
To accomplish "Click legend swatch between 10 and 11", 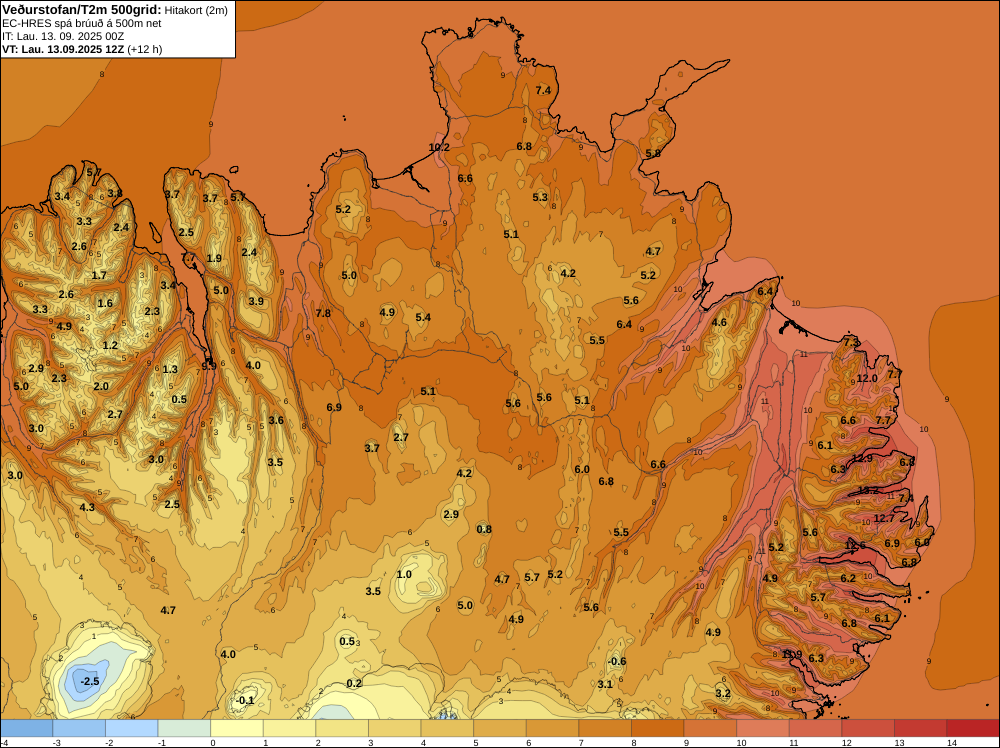I will [763, 728].
